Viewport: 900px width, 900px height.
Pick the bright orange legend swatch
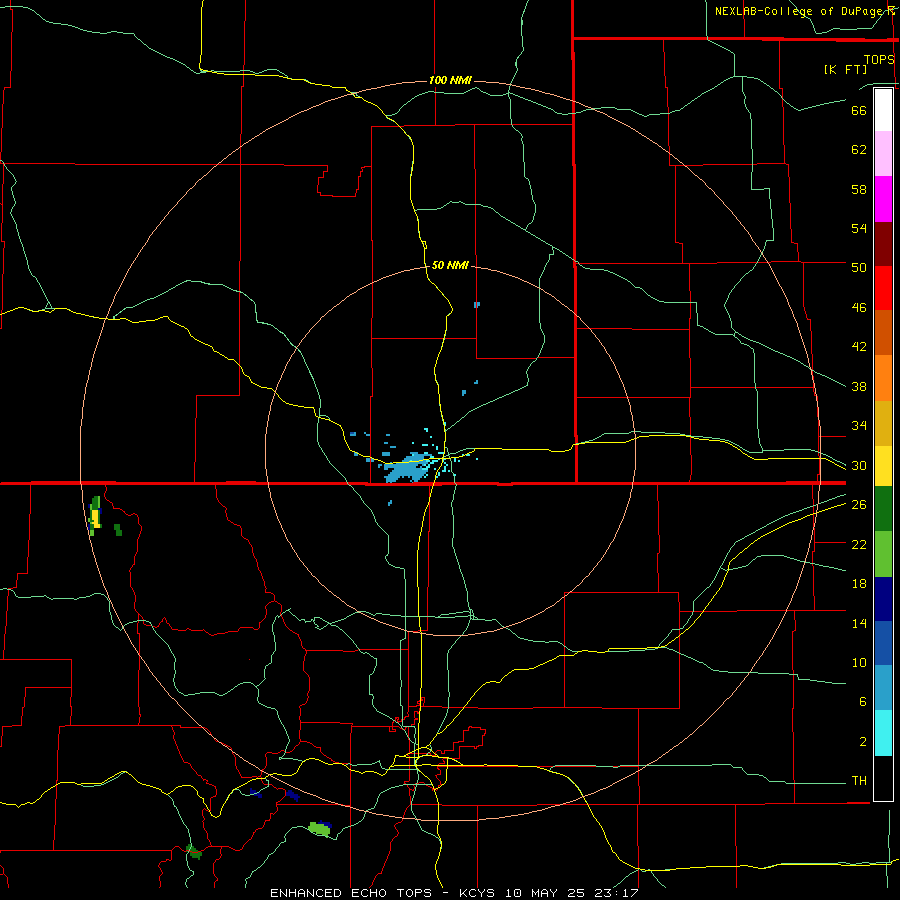pos(883,378)
